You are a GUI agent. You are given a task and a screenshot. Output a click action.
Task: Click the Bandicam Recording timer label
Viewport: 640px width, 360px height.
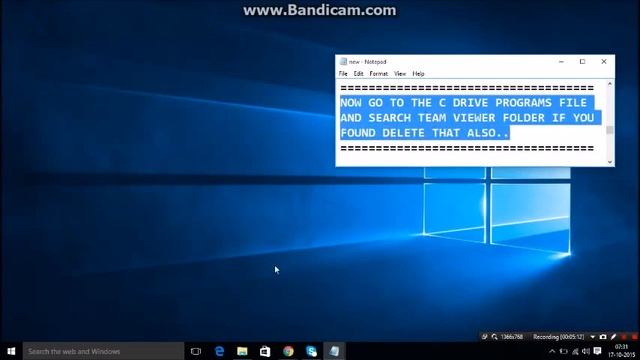tap(558, 337)
